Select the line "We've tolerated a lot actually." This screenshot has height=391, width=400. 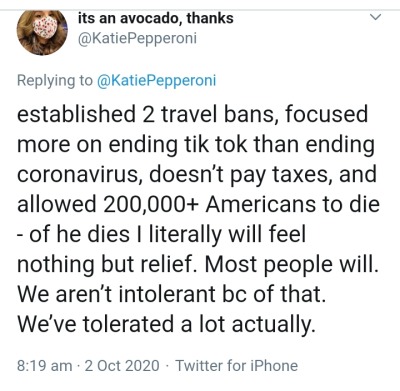(166, 324)
